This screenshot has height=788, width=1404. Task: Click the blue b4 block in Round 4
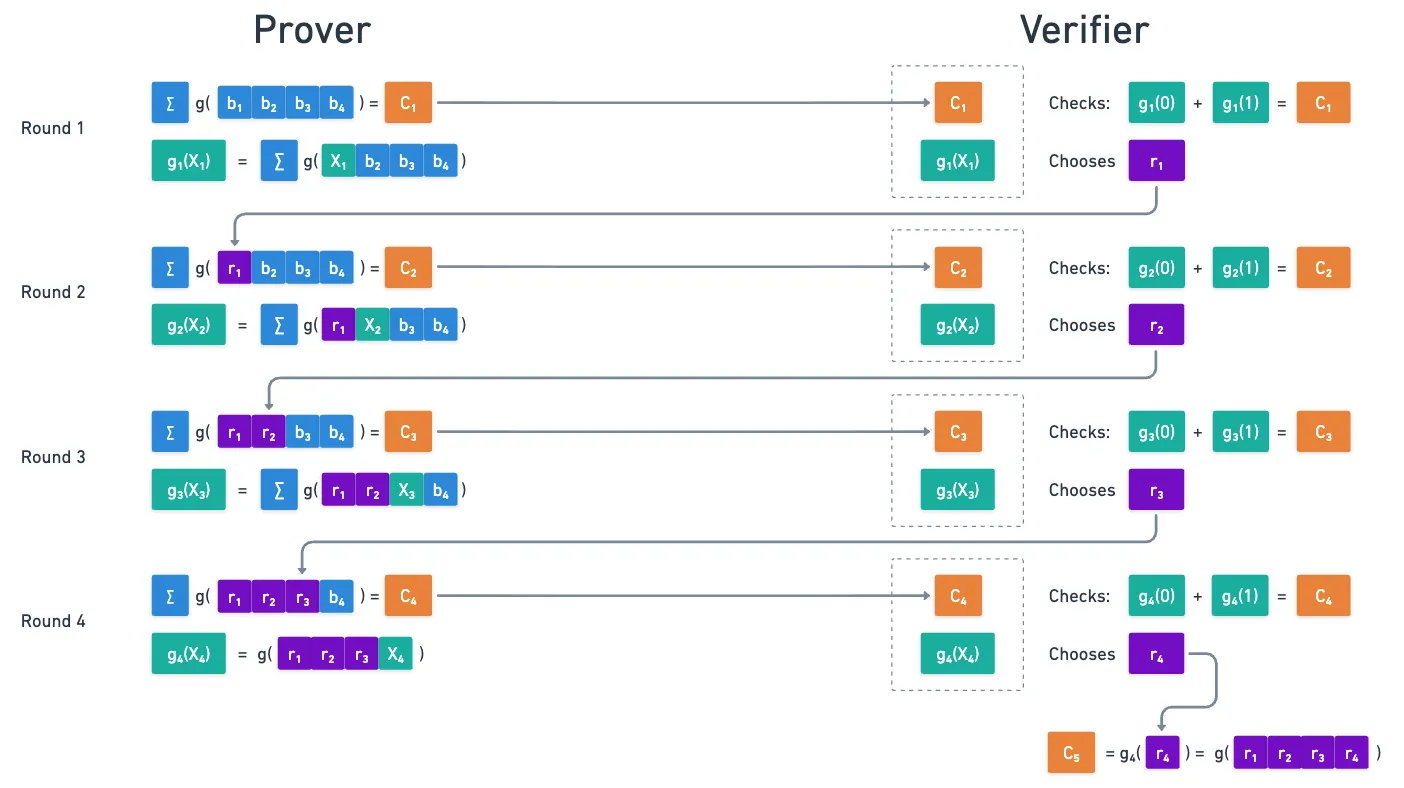click(338, 597)
